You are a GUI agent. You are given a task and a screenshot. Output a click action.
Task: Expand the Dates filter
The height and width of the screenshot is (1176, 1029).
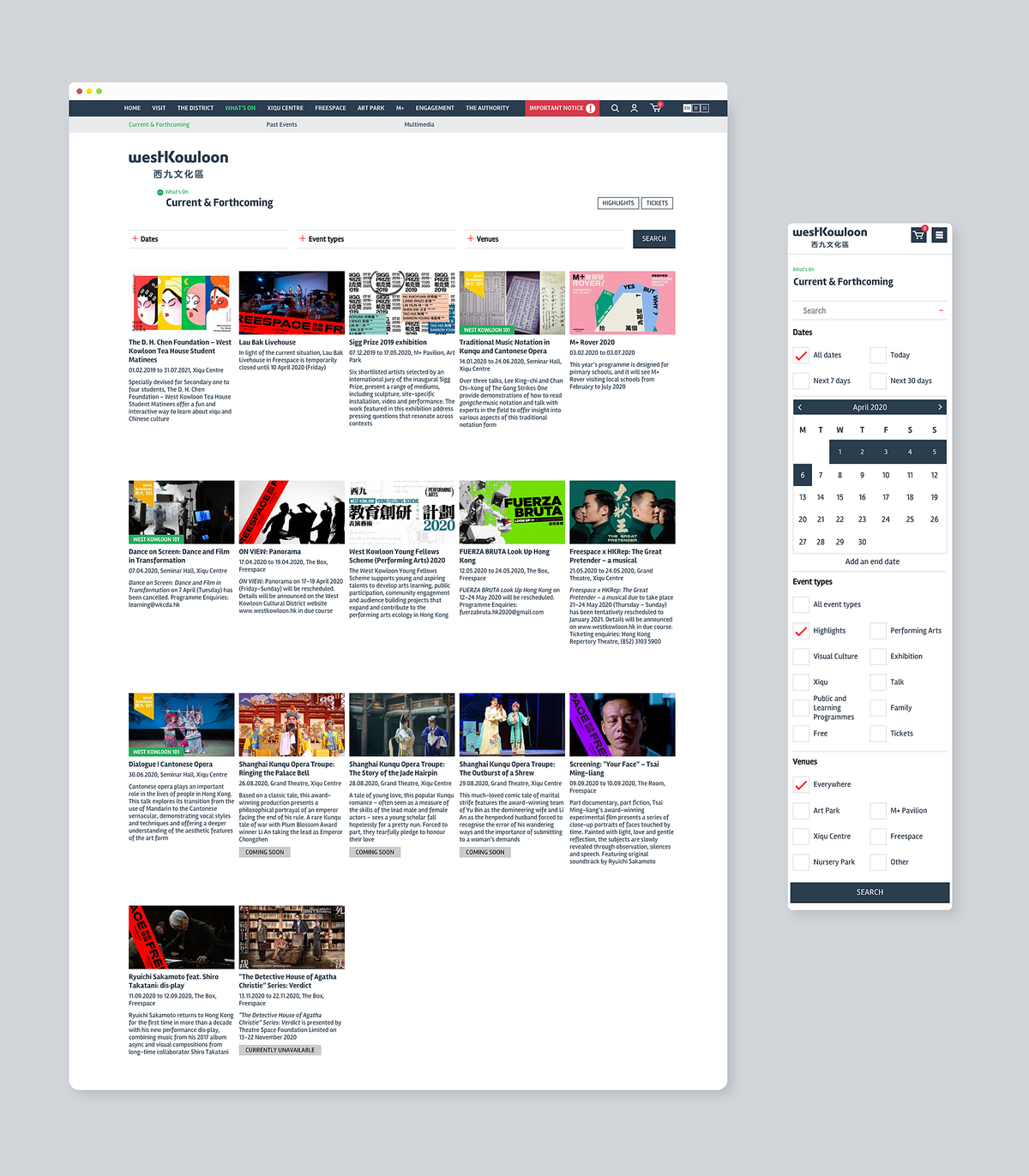[208, 239]
